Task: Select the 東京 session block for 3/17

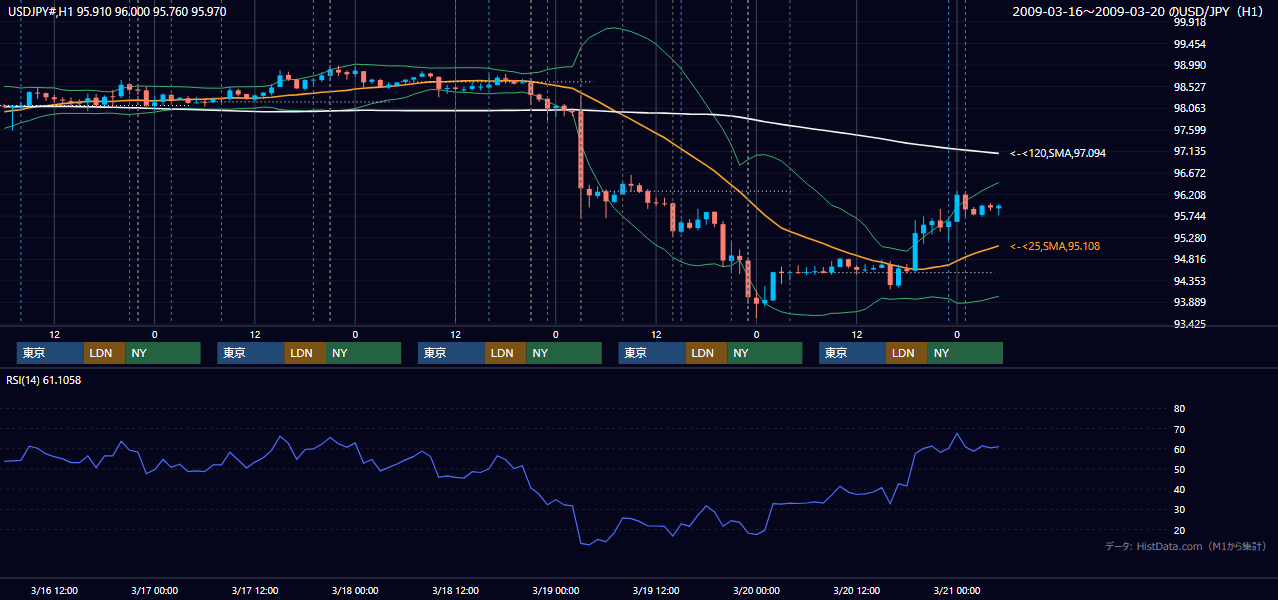Action: click(251, 353)
